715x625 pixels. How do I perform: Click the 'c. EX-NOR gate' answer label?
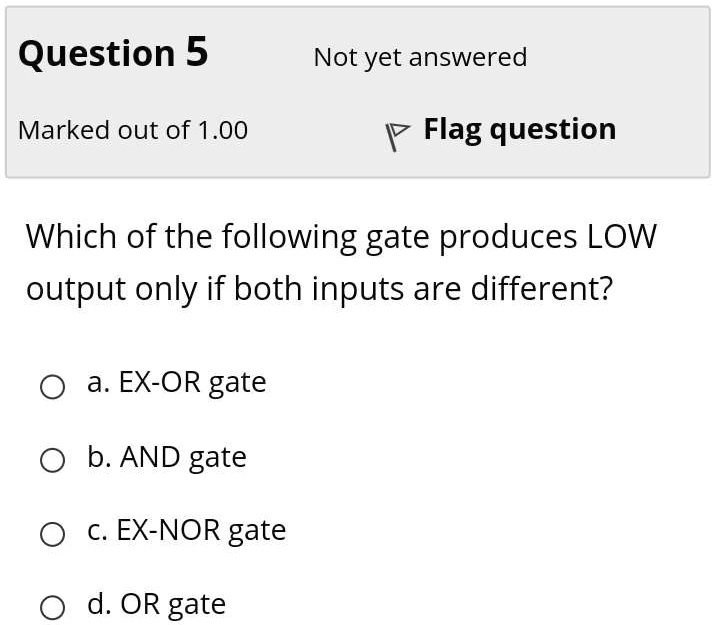point(187,531)
